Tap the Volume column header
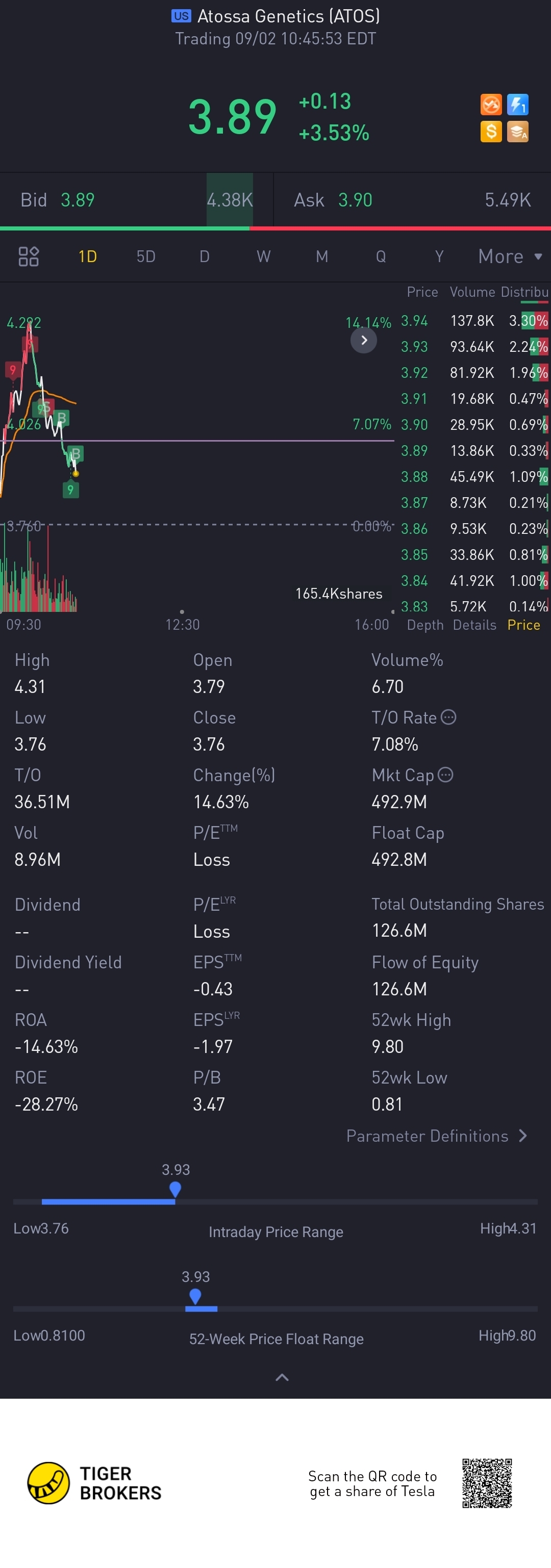Screen dimensions: 551x1568 click(x=472, y=292)
